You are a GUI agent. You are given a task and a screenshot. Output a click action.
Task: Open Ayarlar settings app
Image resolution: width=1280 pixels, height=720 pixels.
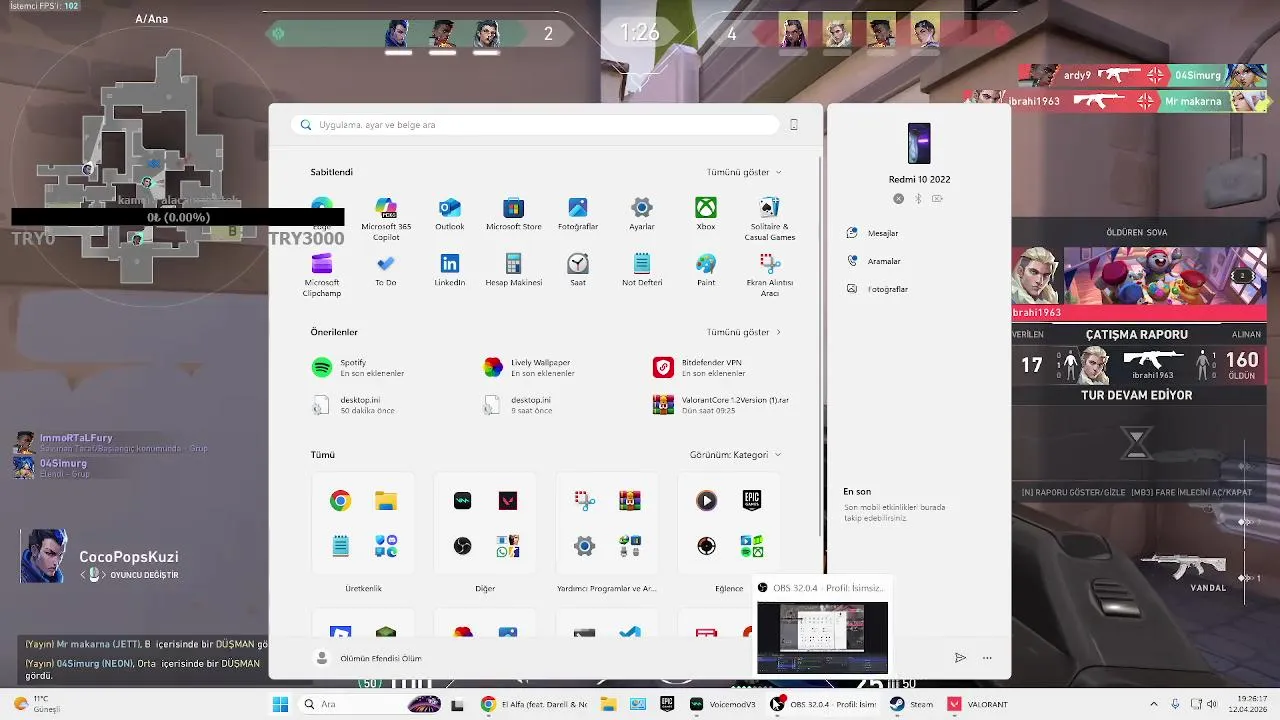pyautogui.click(x=642, y=214)
